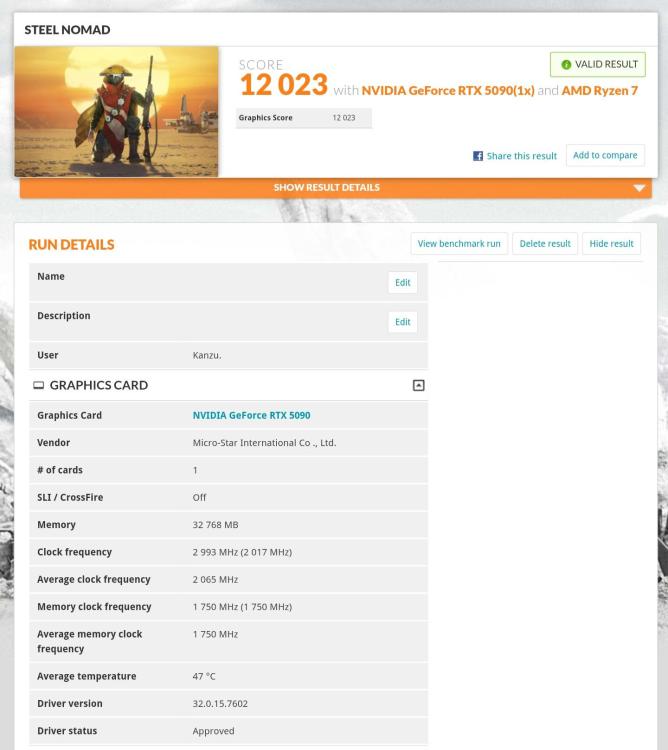Click the Hide result button
Viewport: 668px width, 750px height.
pyautogui.click(x=611, y=244)
